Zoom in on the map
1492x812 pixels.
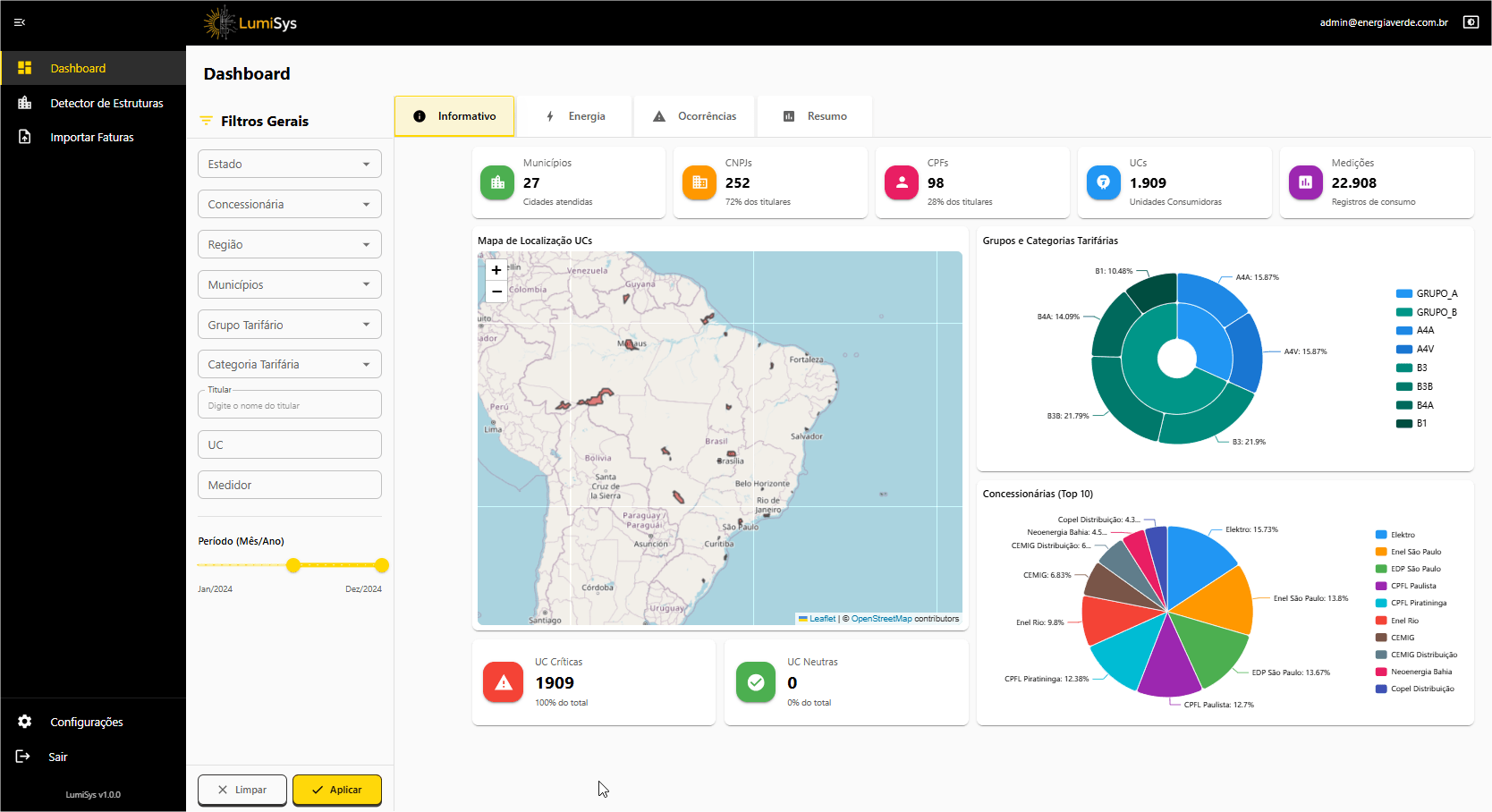[x=496, y=270]
